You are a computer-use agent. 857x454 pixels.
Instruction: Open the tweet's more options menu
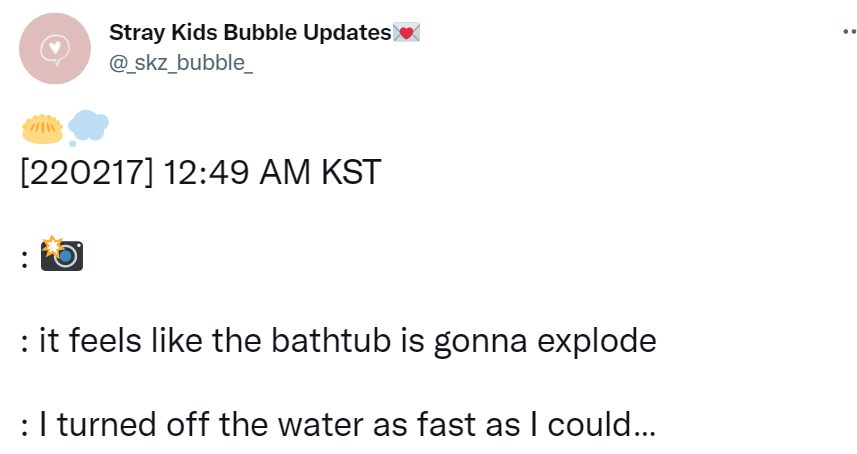849,32
